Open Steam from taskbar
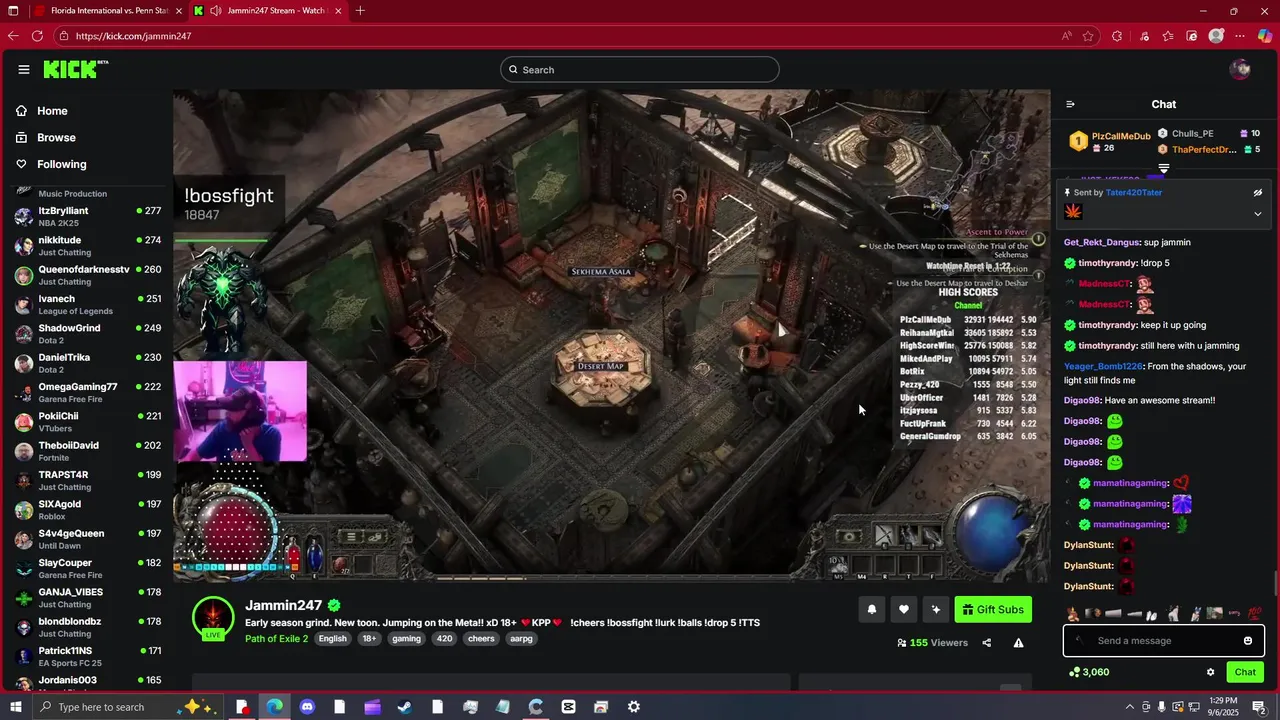The height and width of the screenshot is (720, 1280). click(x=404, y=707)
